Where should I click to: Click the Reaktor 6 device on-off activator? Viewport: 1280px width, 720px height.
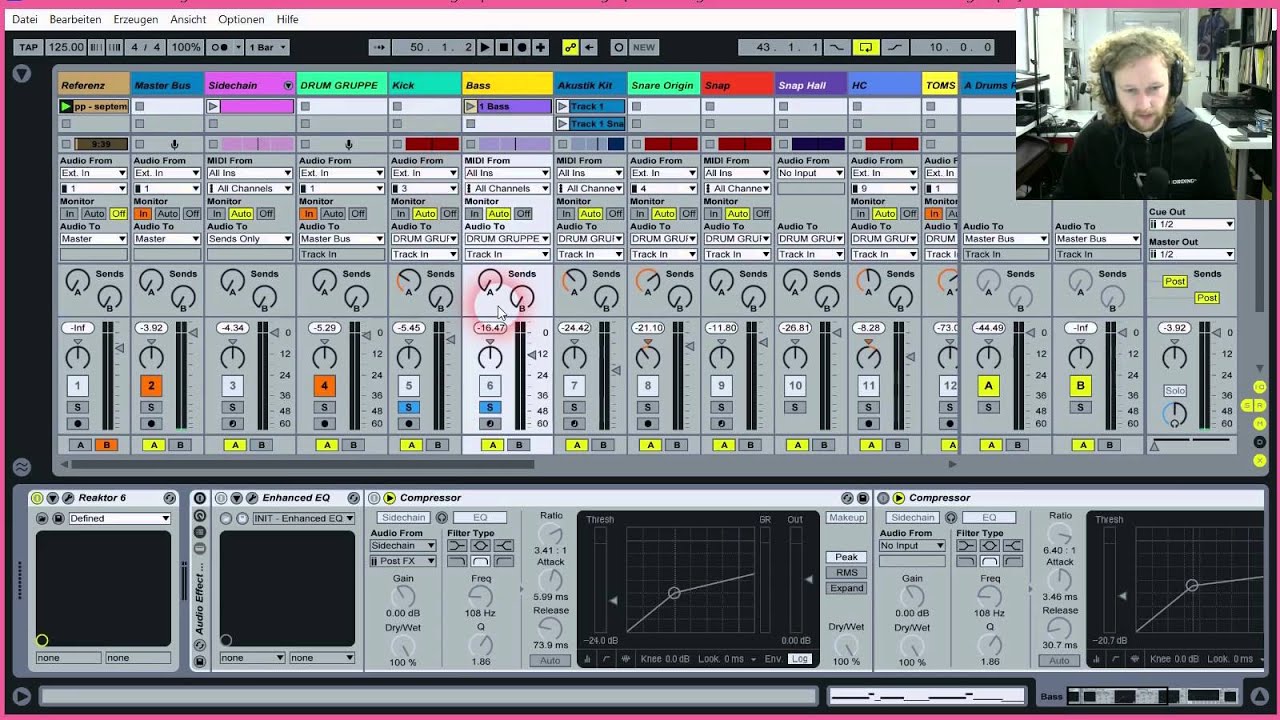pyautogui.click(x=37, y=498)
